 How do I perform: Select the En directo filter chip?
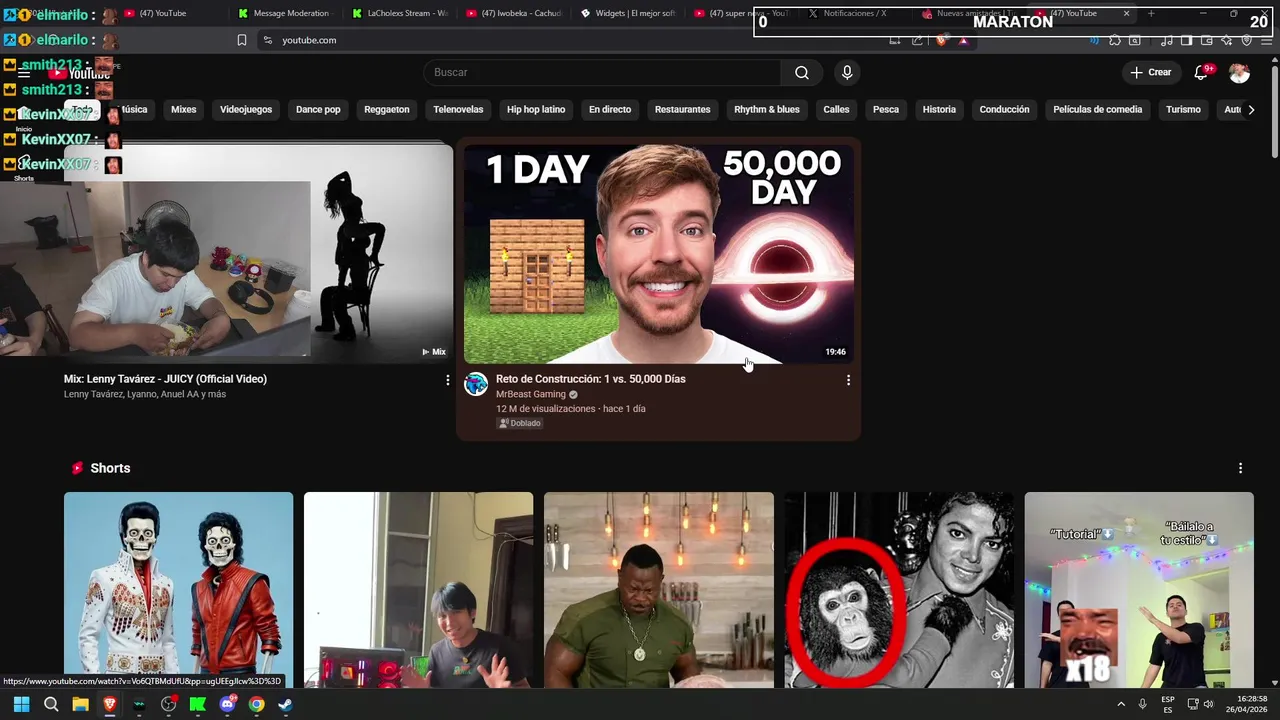click(x=610, y=109)
